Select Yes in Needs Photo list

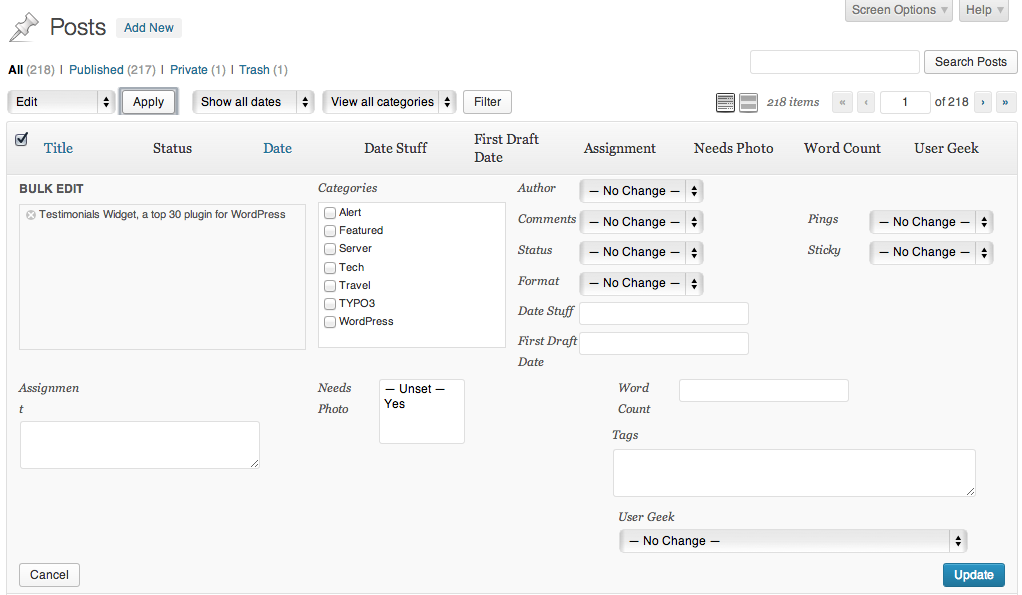pos(395,404)
